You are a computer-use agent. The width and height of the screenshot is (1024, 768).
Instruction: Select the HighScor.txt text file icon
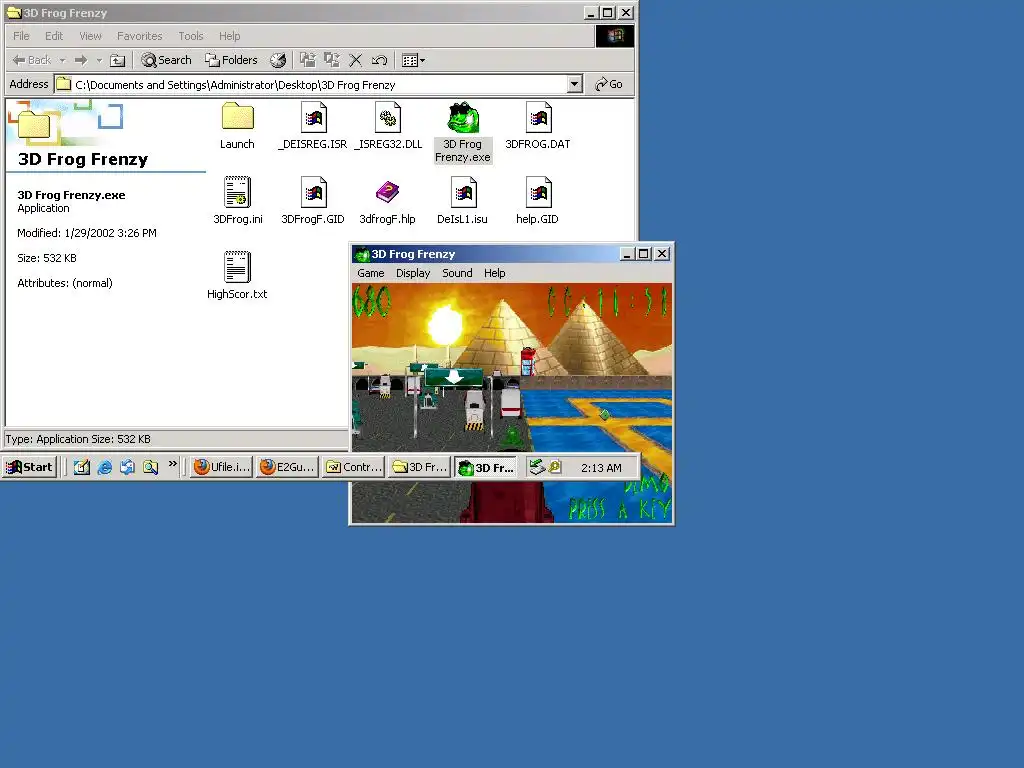tap(237, 267)
